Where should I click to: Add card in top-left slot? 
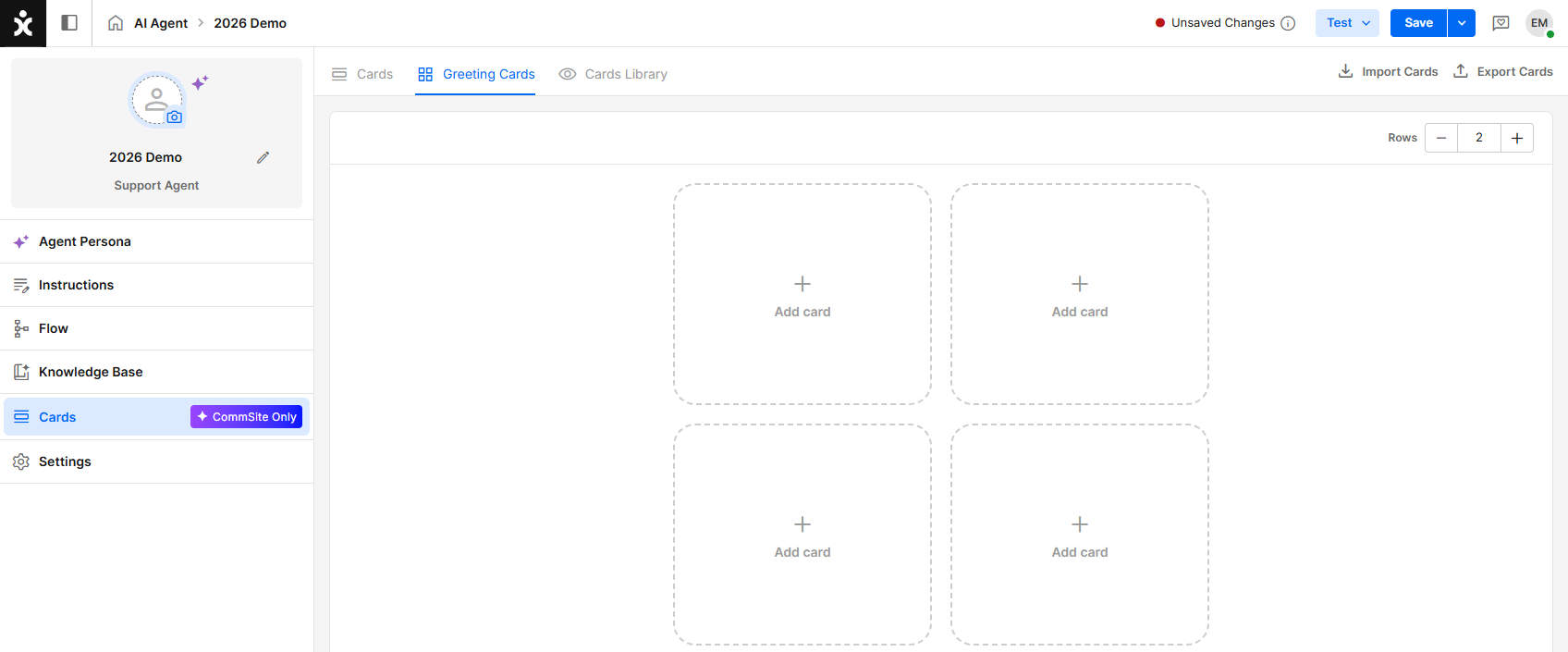pyautogui.click(x=802, y=294)
